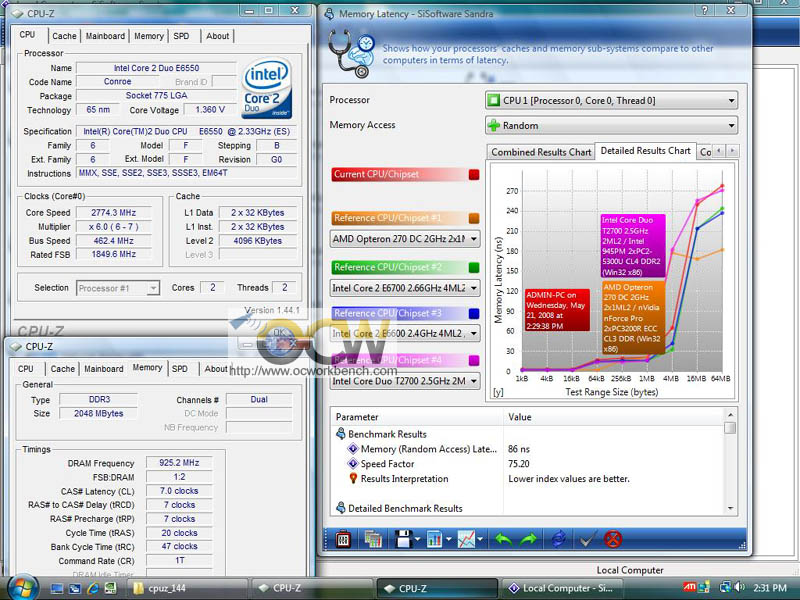Screen dimensions: 800x600
Task: Cancel with the red X icon
Action: pyautogui.click(x=613, y=539)
